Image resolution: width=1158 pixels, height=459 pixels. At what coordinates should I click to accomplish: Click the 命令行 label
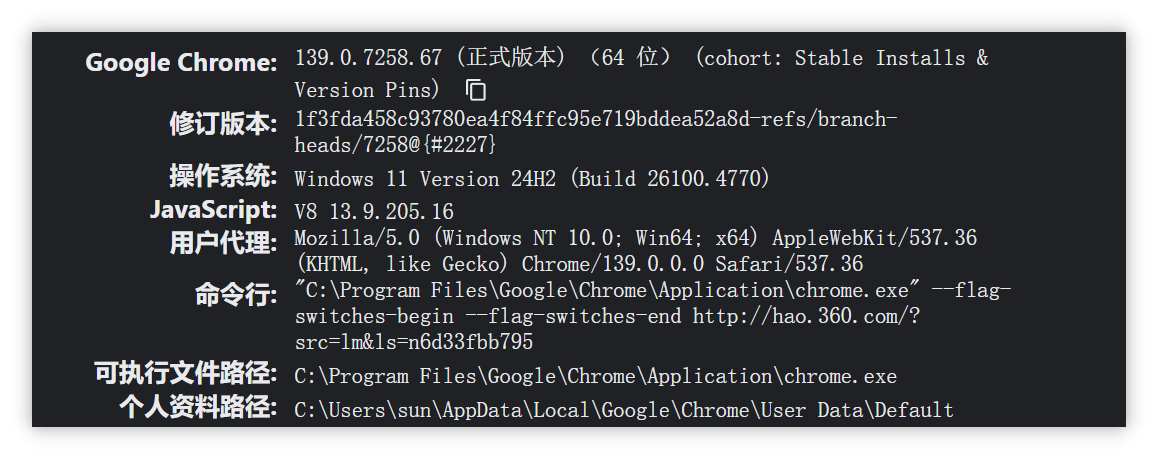tap(236, 295)
